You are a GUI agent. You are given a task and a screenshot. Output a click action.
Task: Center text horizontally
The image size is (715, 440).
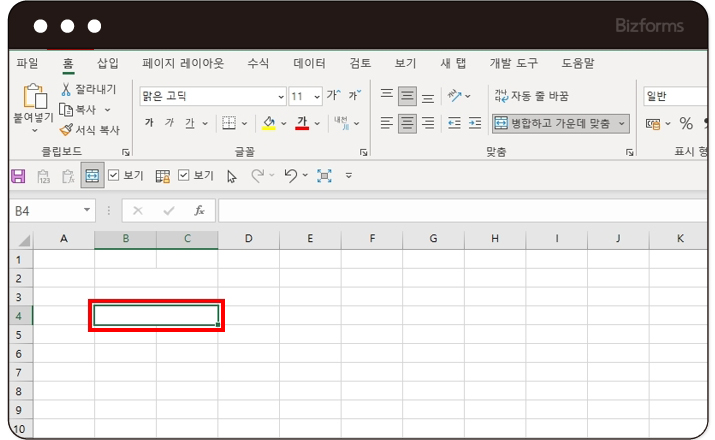coord(407,124)
